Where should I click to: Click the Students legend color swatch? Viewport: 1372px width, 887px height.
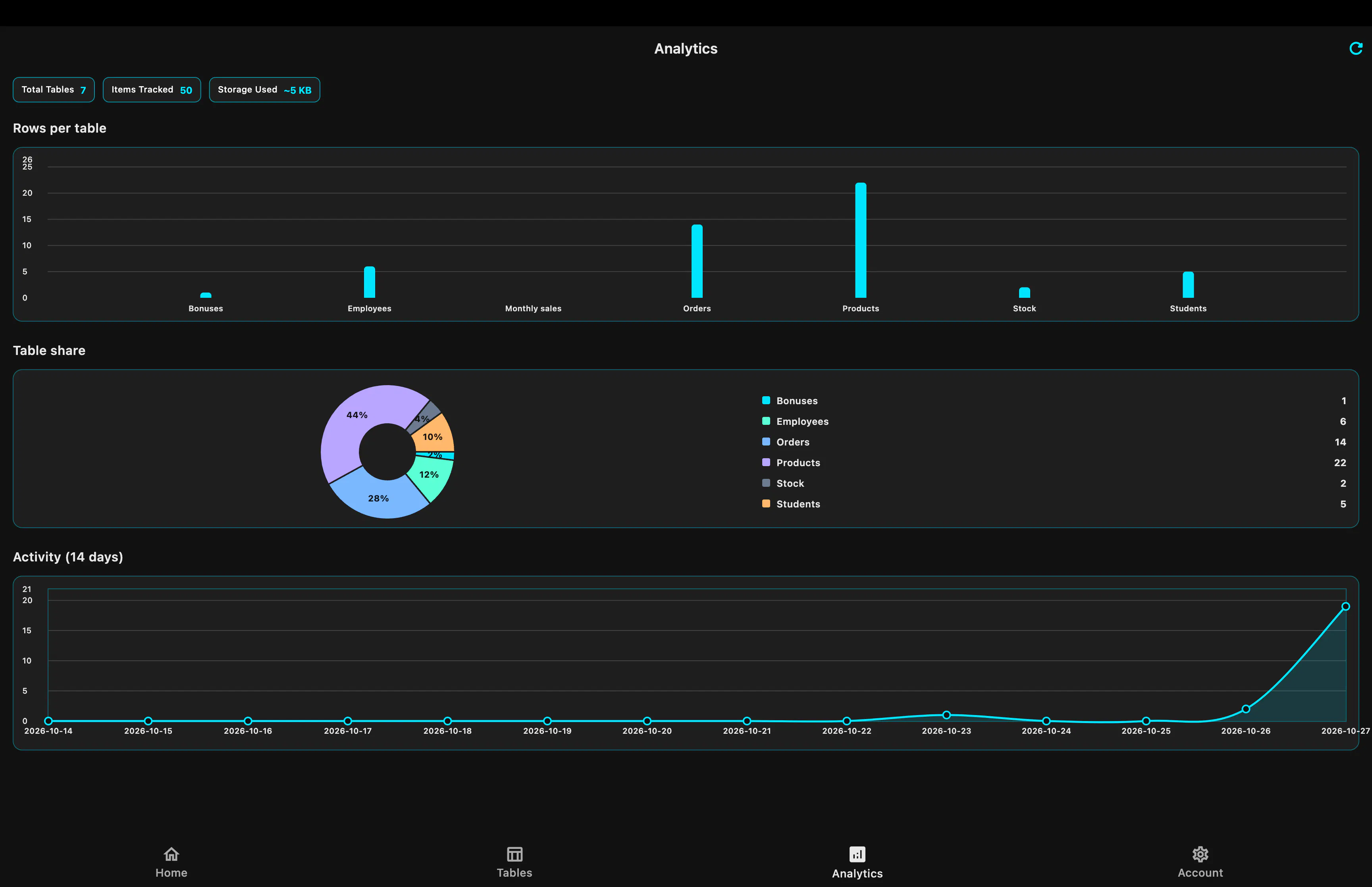click(766, 503)
